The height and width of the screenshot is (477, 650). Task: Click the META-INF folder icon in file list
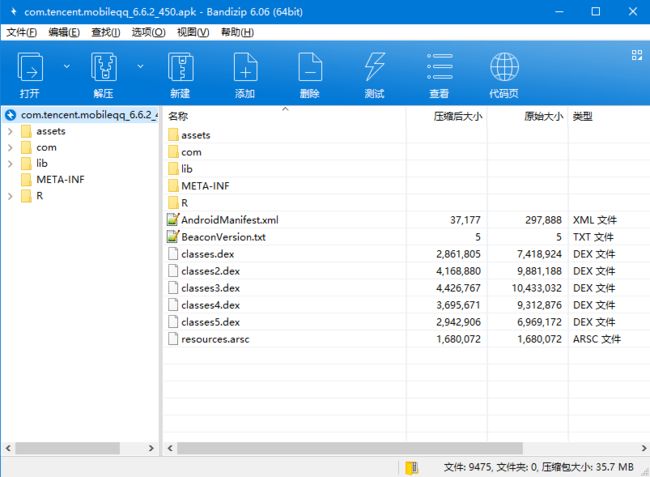click(173, 186)
